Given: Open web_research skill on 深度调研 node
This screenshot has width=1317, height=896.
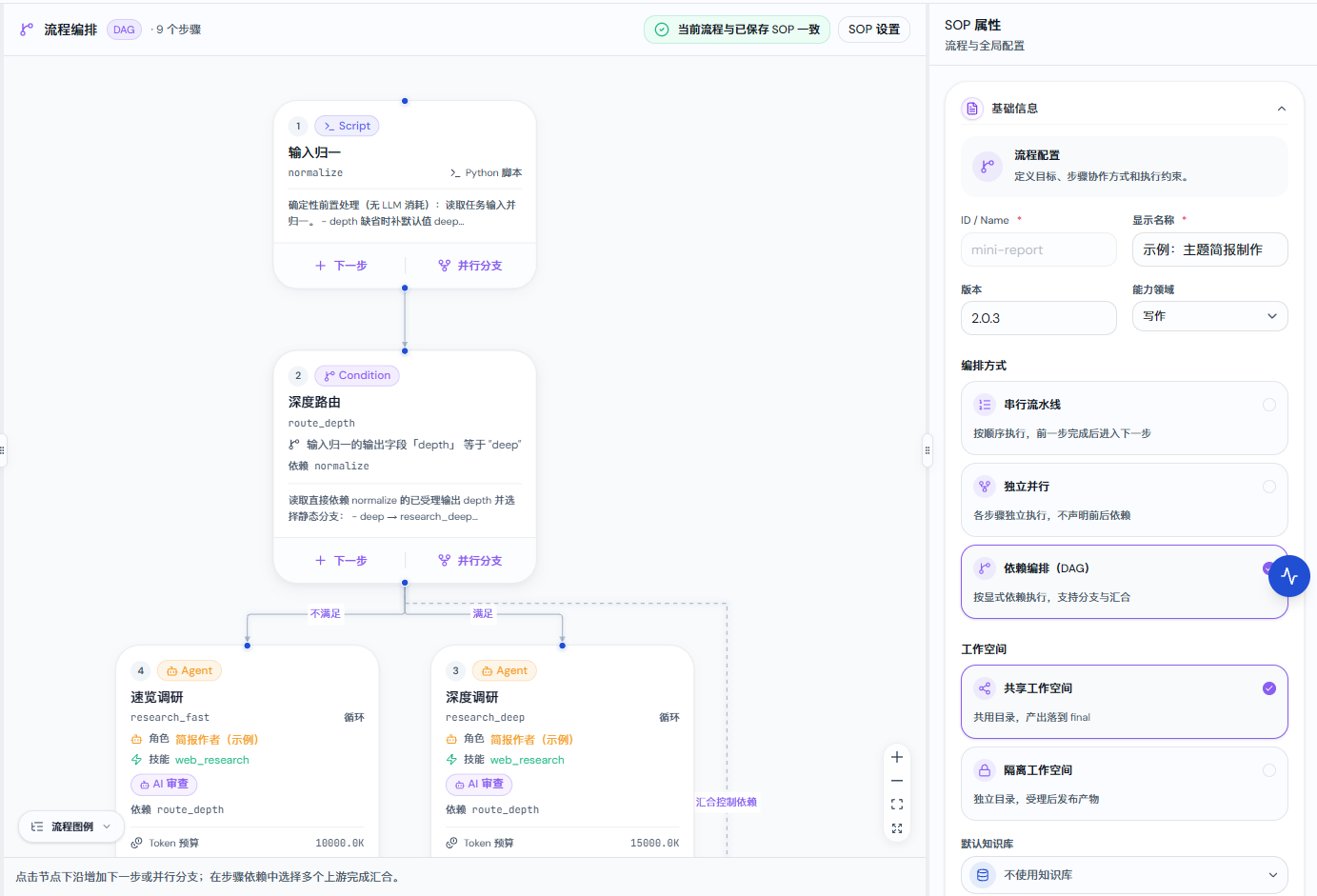Looking at the screenshot, I should (x=528, y=760).
